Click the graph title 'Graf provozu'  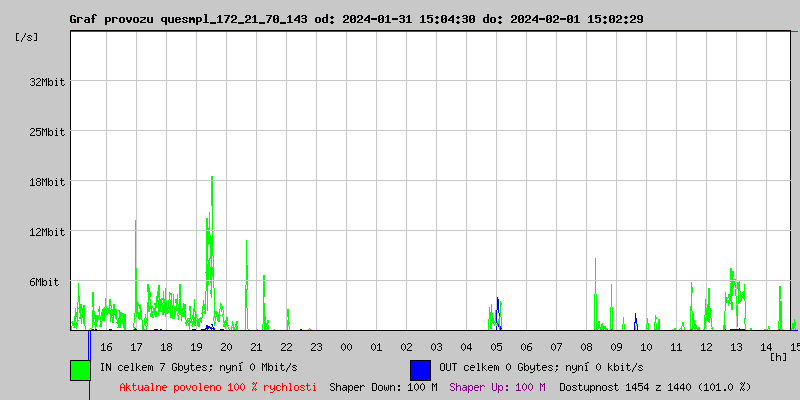coord(110,19)
